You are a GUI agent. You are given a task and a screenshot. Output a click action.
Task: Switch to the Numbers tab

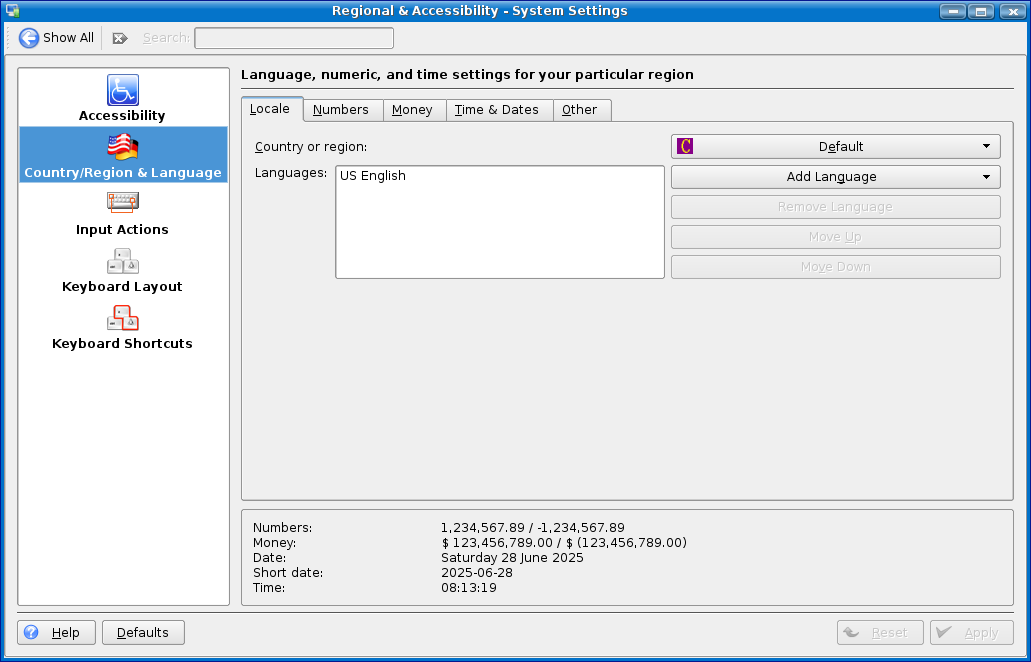pos(341,110)
